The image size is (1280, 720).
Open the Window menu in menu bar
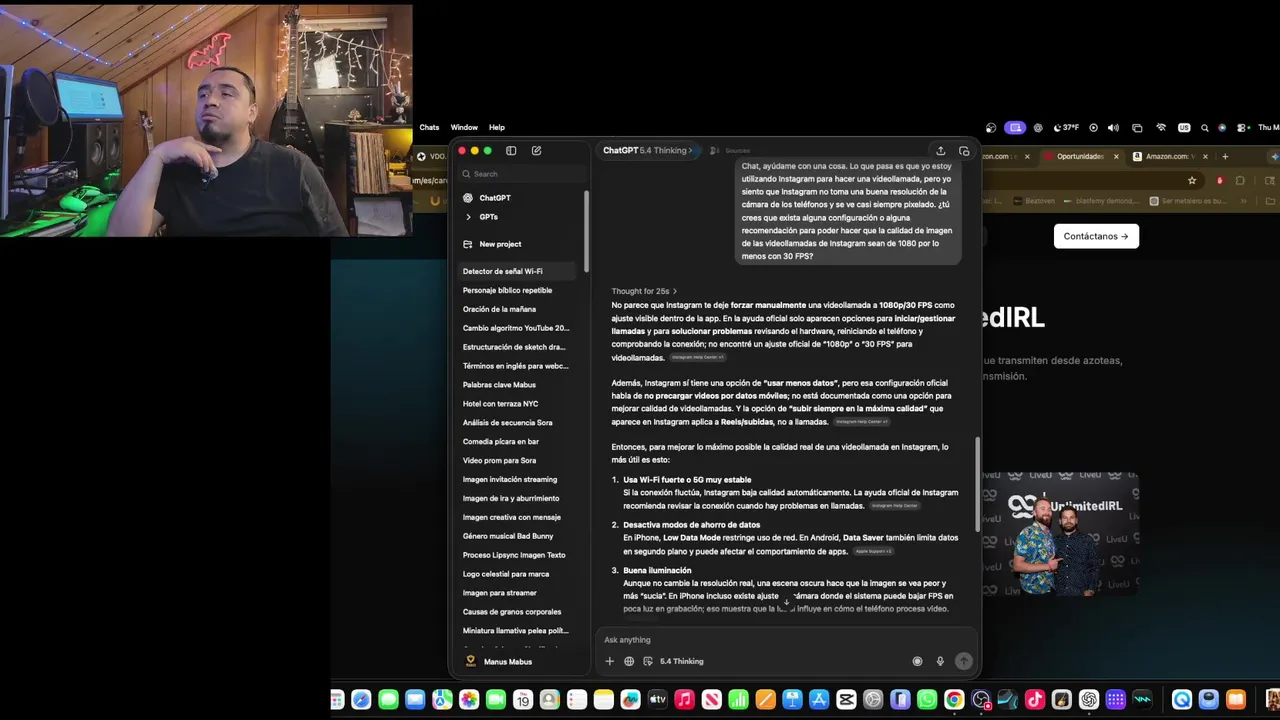coord(464,128)
